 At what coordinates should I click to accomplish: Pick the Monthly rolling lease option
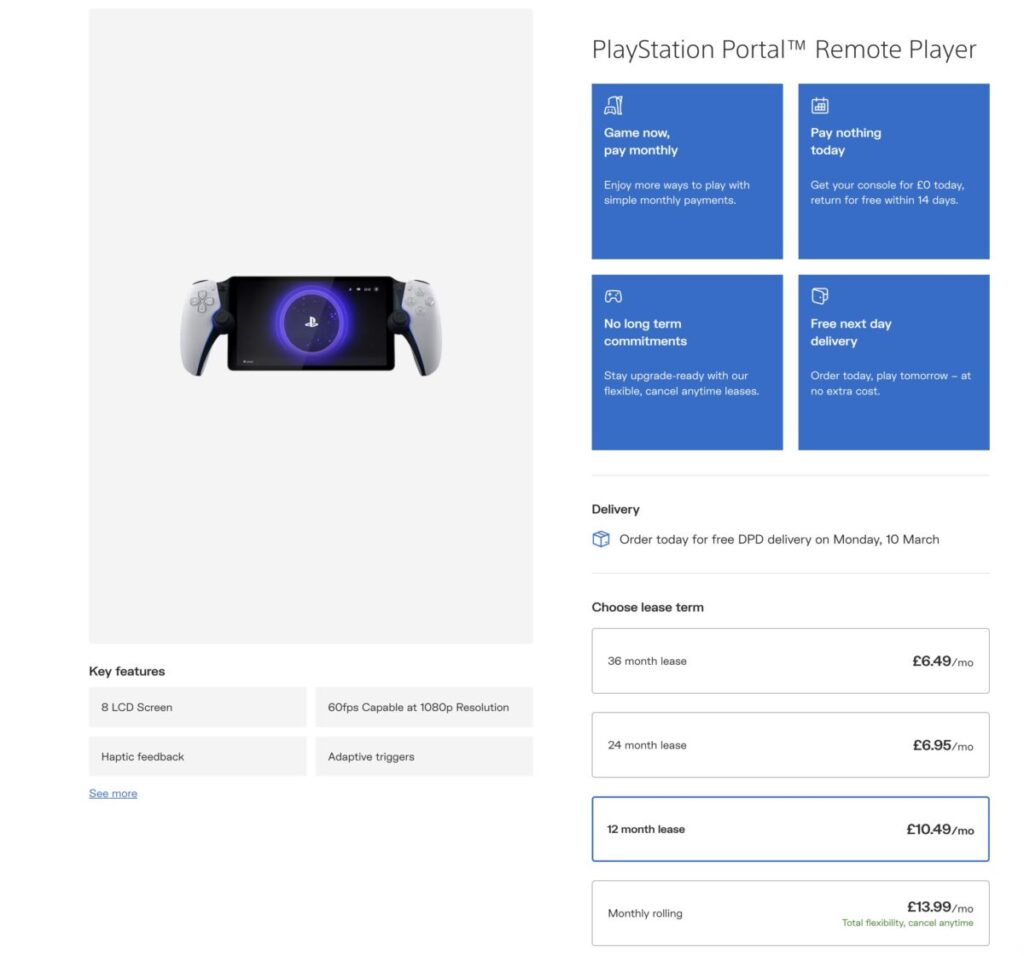pos(790,913)
